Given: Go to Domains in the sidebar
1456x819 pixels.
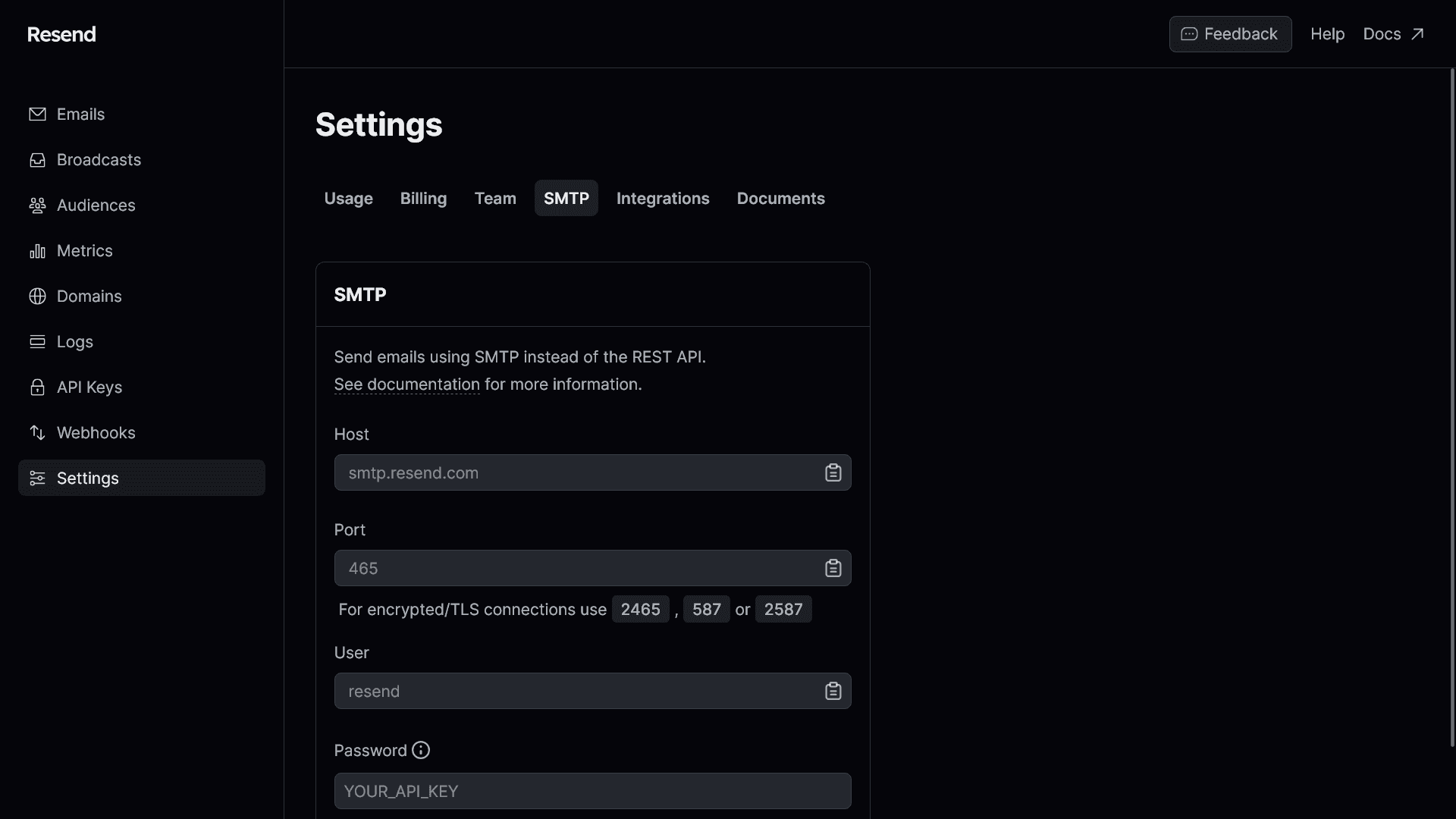Looking at the screenshot, I should (x=142, y=296).
